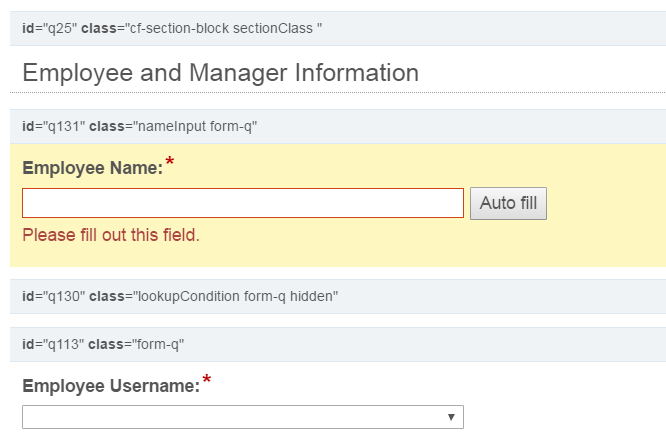Click the id="q25" text in the section bar

[50, 28]
